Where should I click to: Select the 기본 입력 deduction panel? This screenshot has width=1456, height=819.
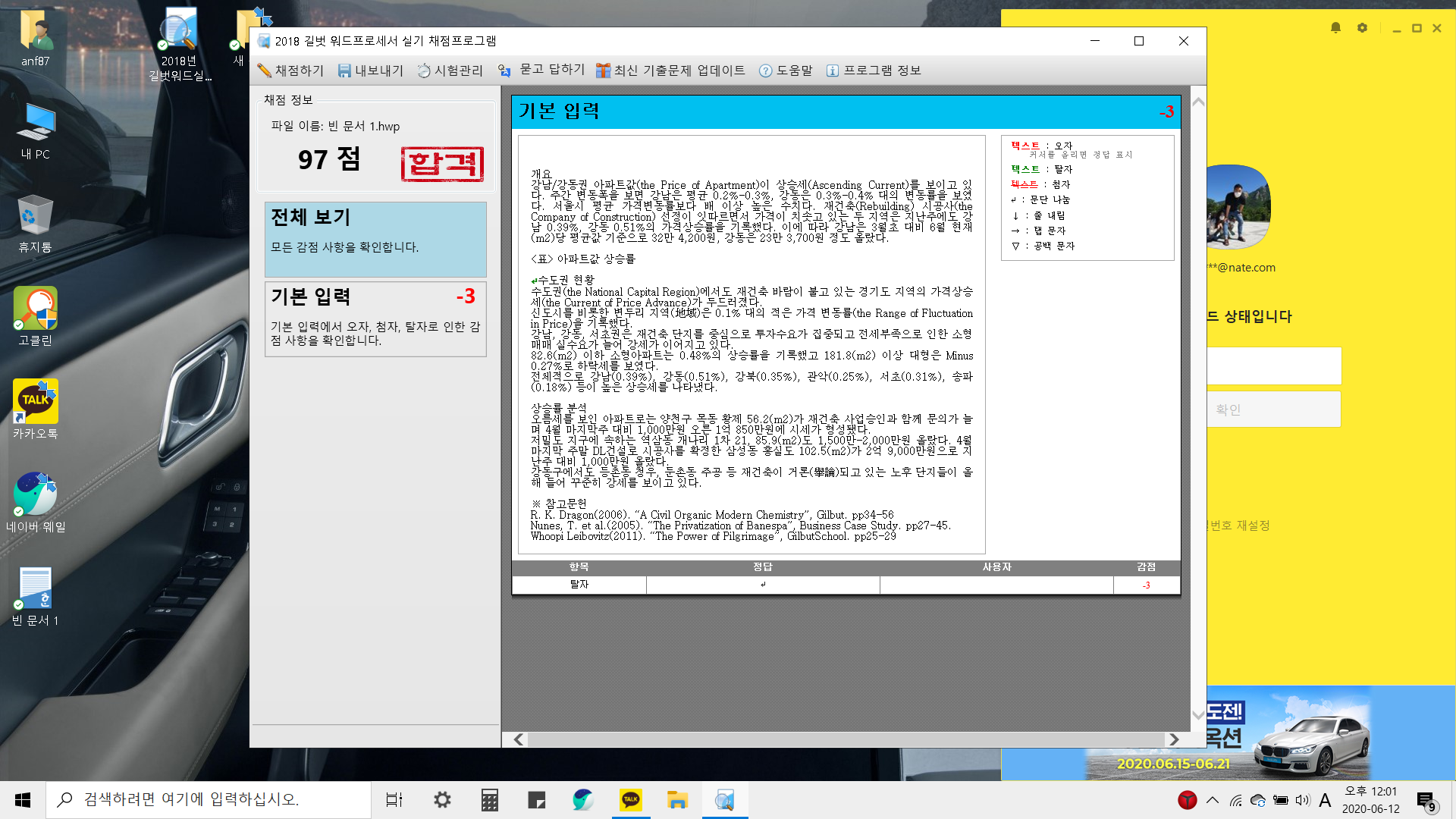click(x=375, y=318)
